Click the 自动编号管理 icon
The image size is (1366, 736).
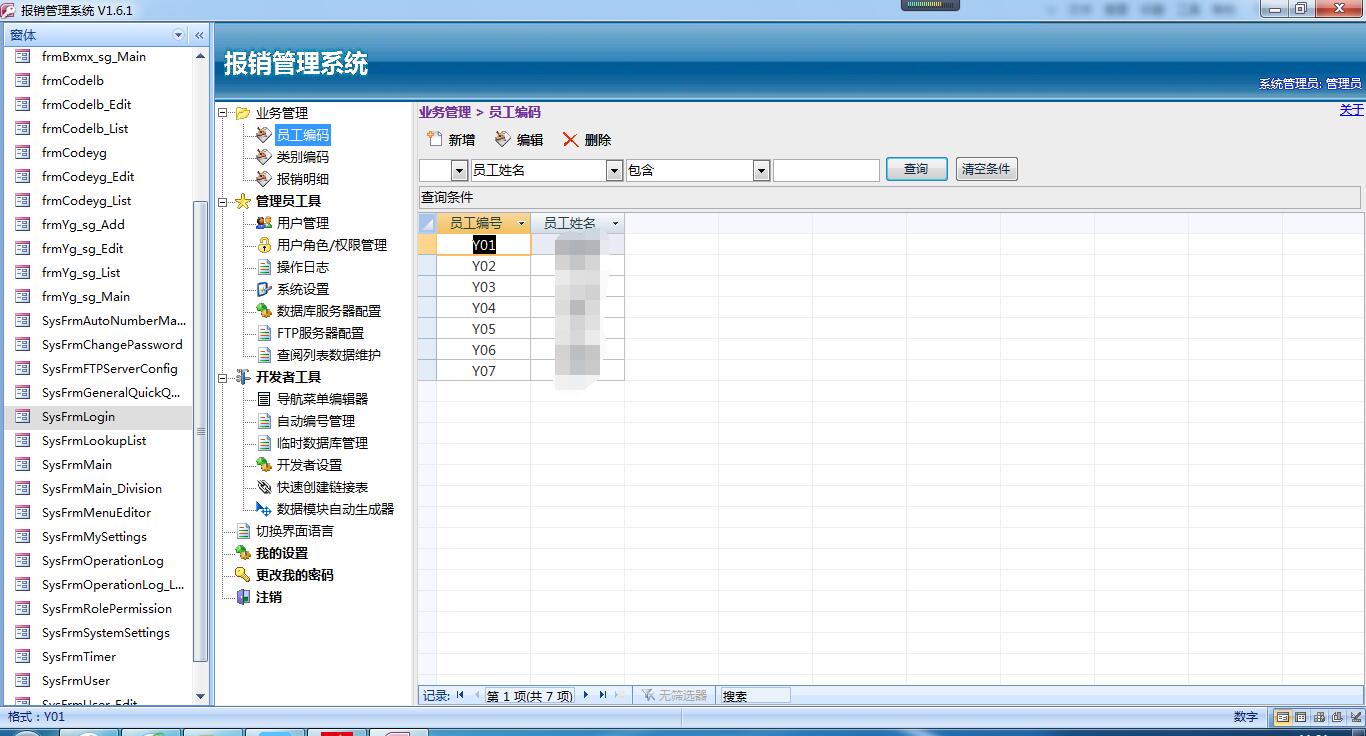pyautogui.click(x=264, y=421)
